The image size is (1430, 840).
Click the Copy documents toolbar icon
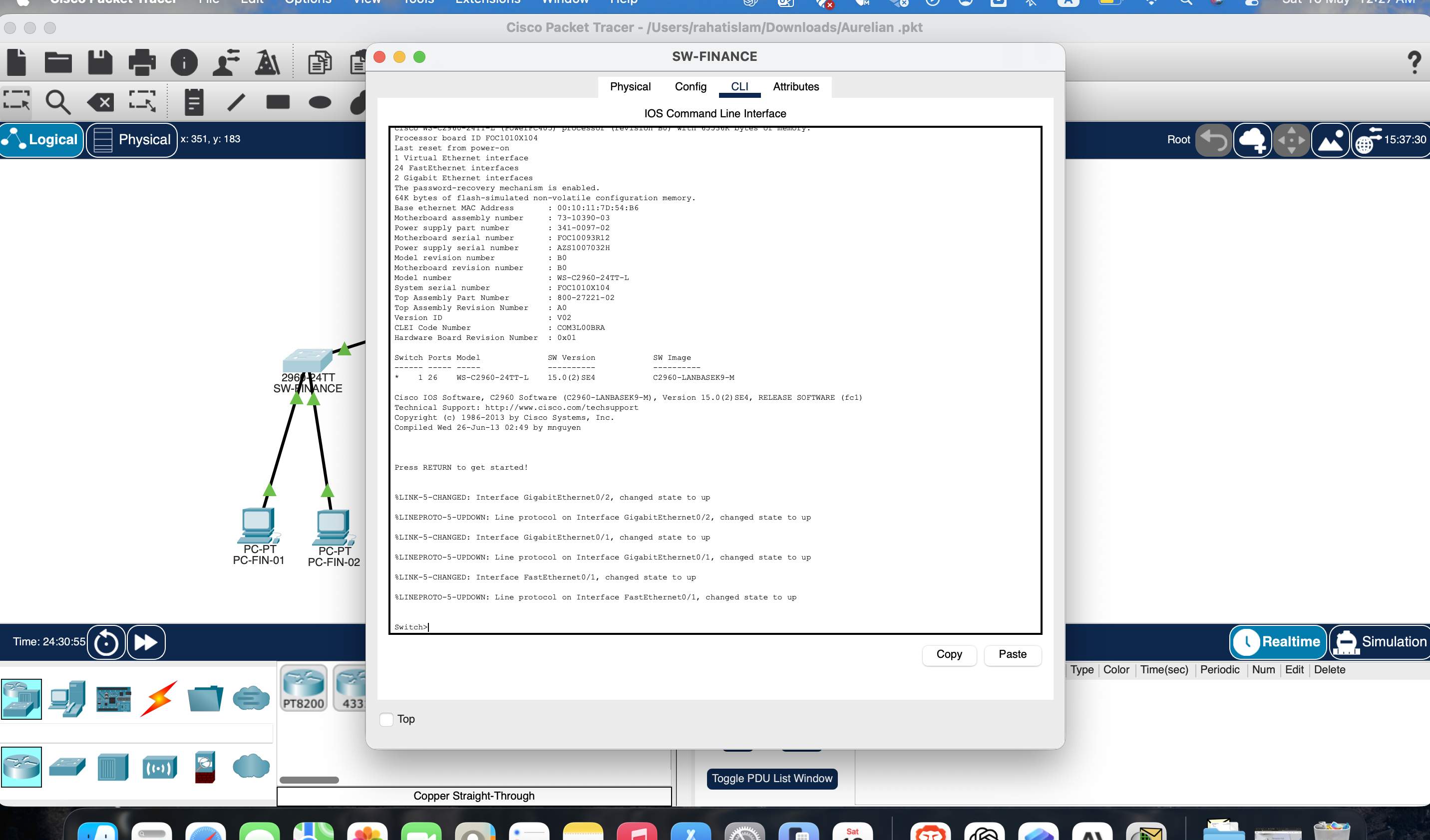(320, 62)
